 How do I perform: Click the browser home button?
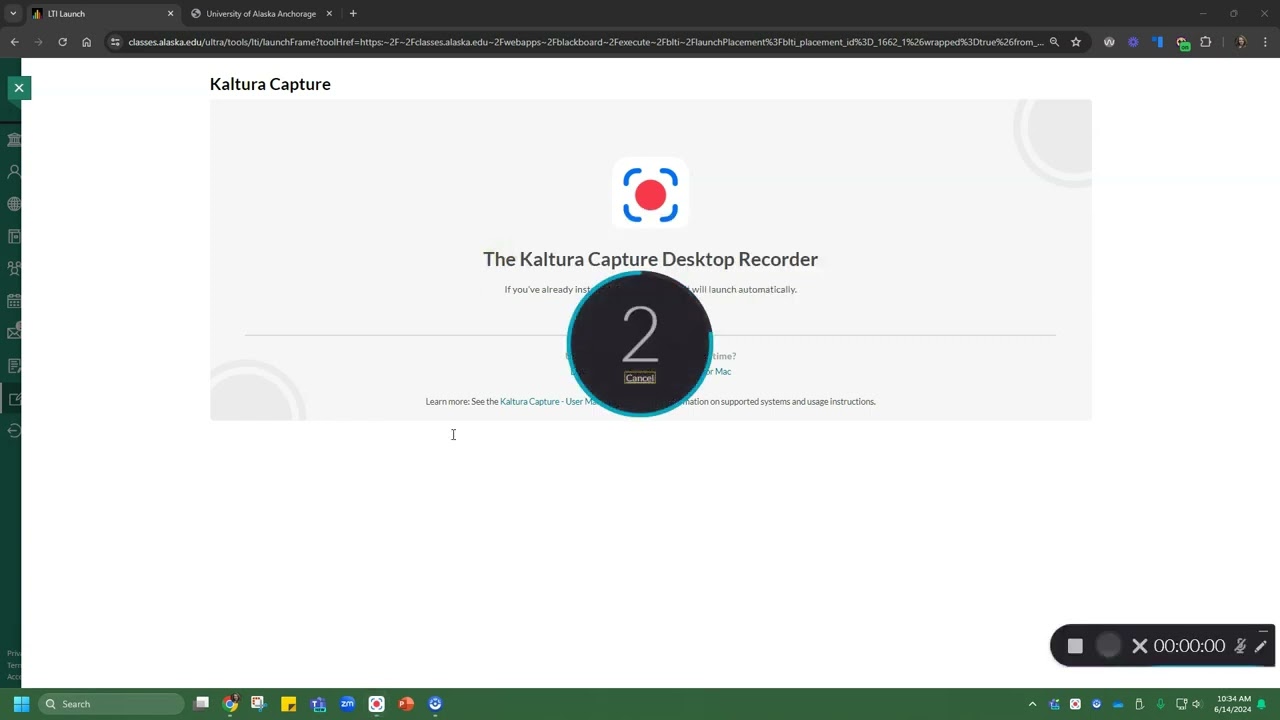click(x=87, y=42)
